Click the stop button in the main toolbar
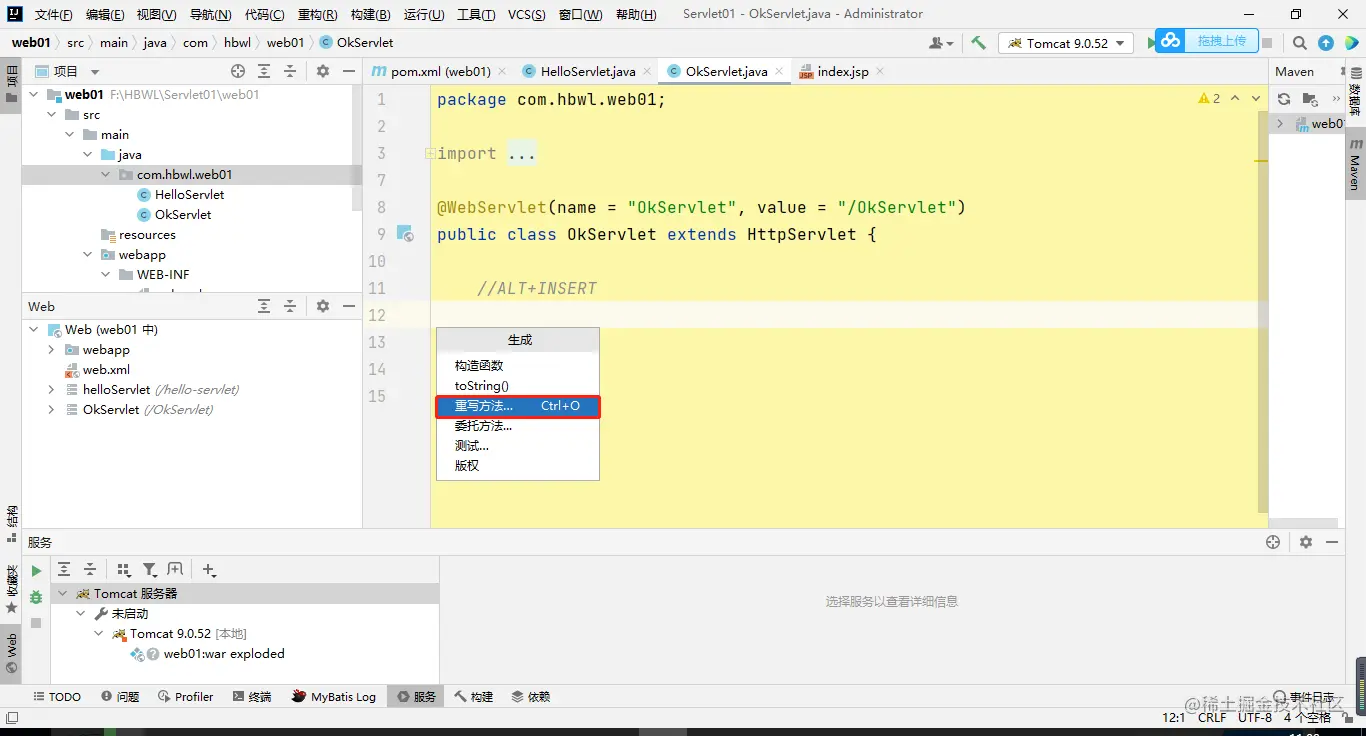 (1267, 43)
